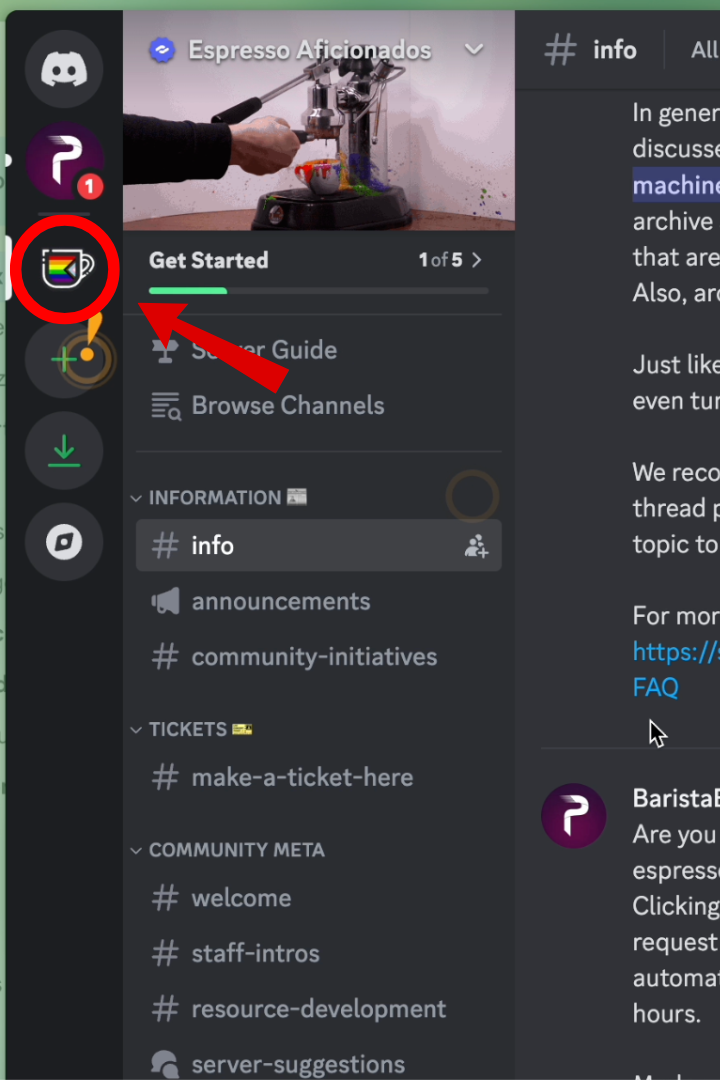Click the server-suggestions forum icon
Screen dimensions: 720x1080
[x=165, y=1065]
